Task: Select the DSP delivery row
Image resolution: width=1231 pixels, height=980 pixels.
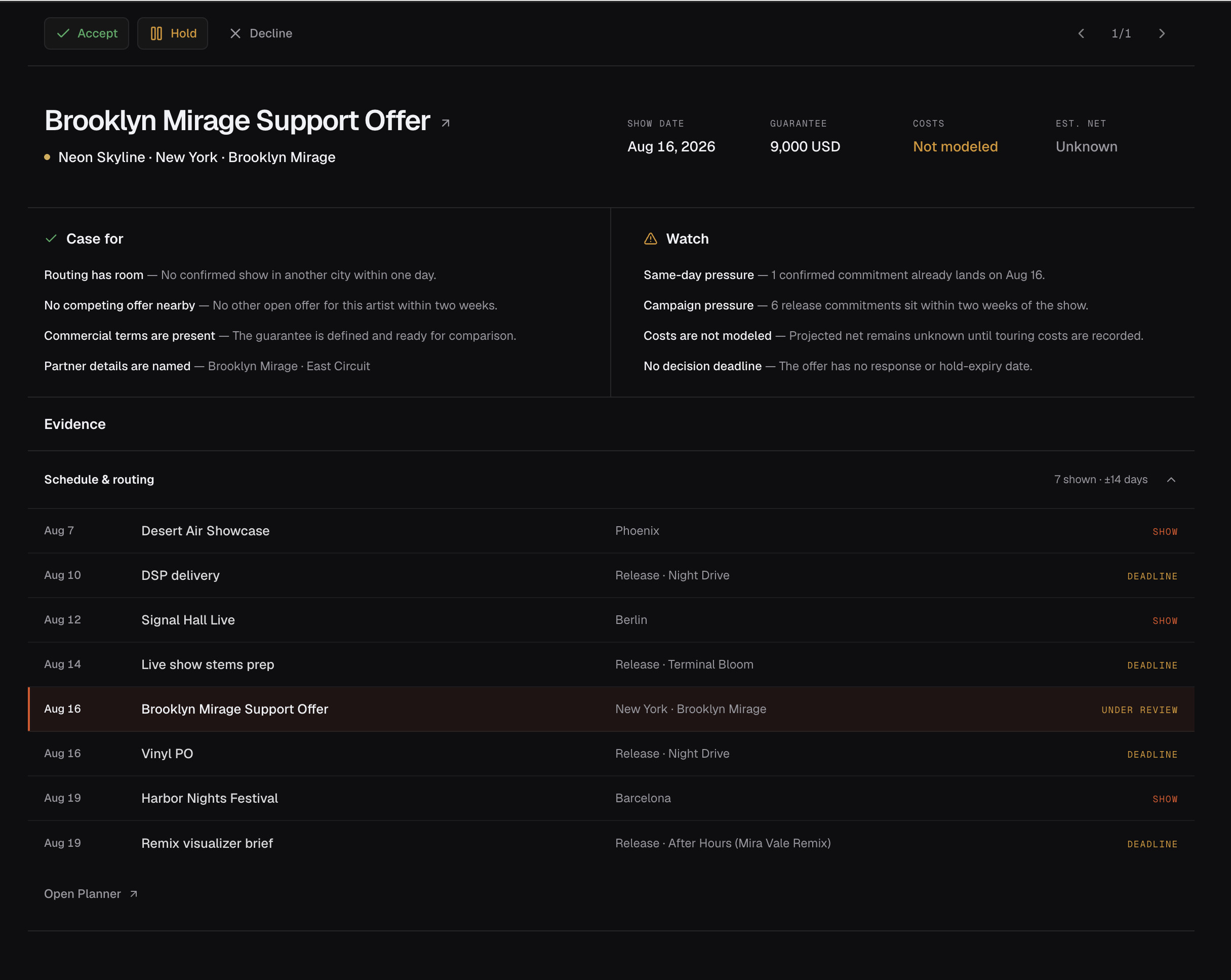Action: pos(611,575)
